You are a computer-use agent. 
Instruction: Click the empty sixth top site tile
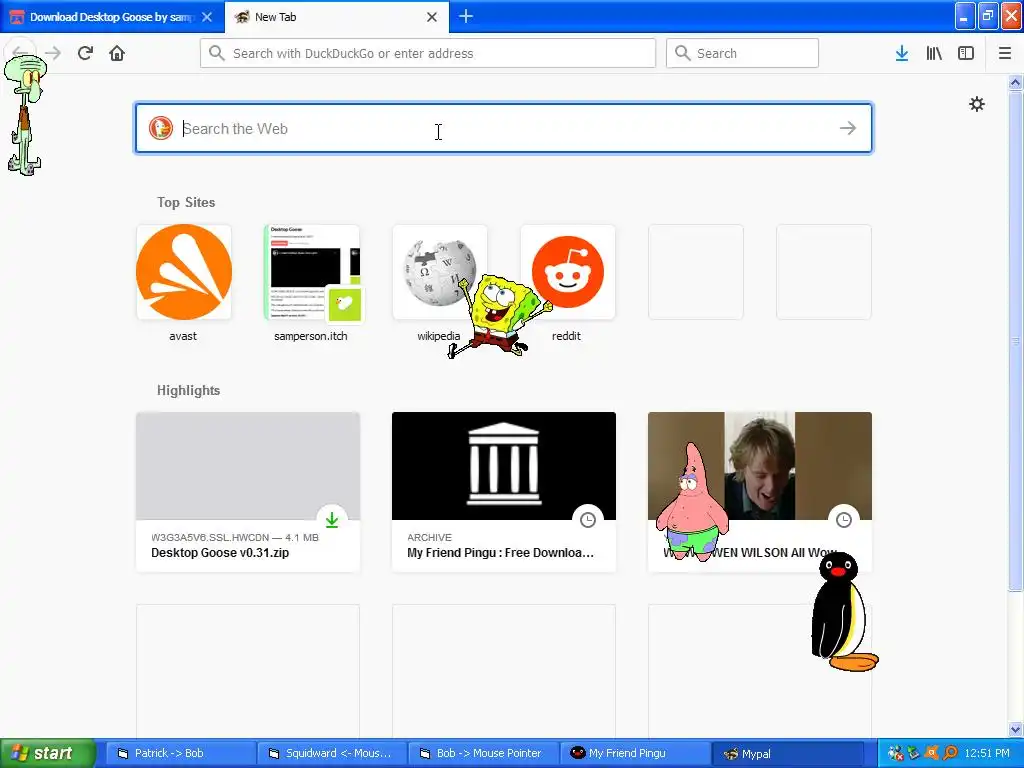(824, 272)
